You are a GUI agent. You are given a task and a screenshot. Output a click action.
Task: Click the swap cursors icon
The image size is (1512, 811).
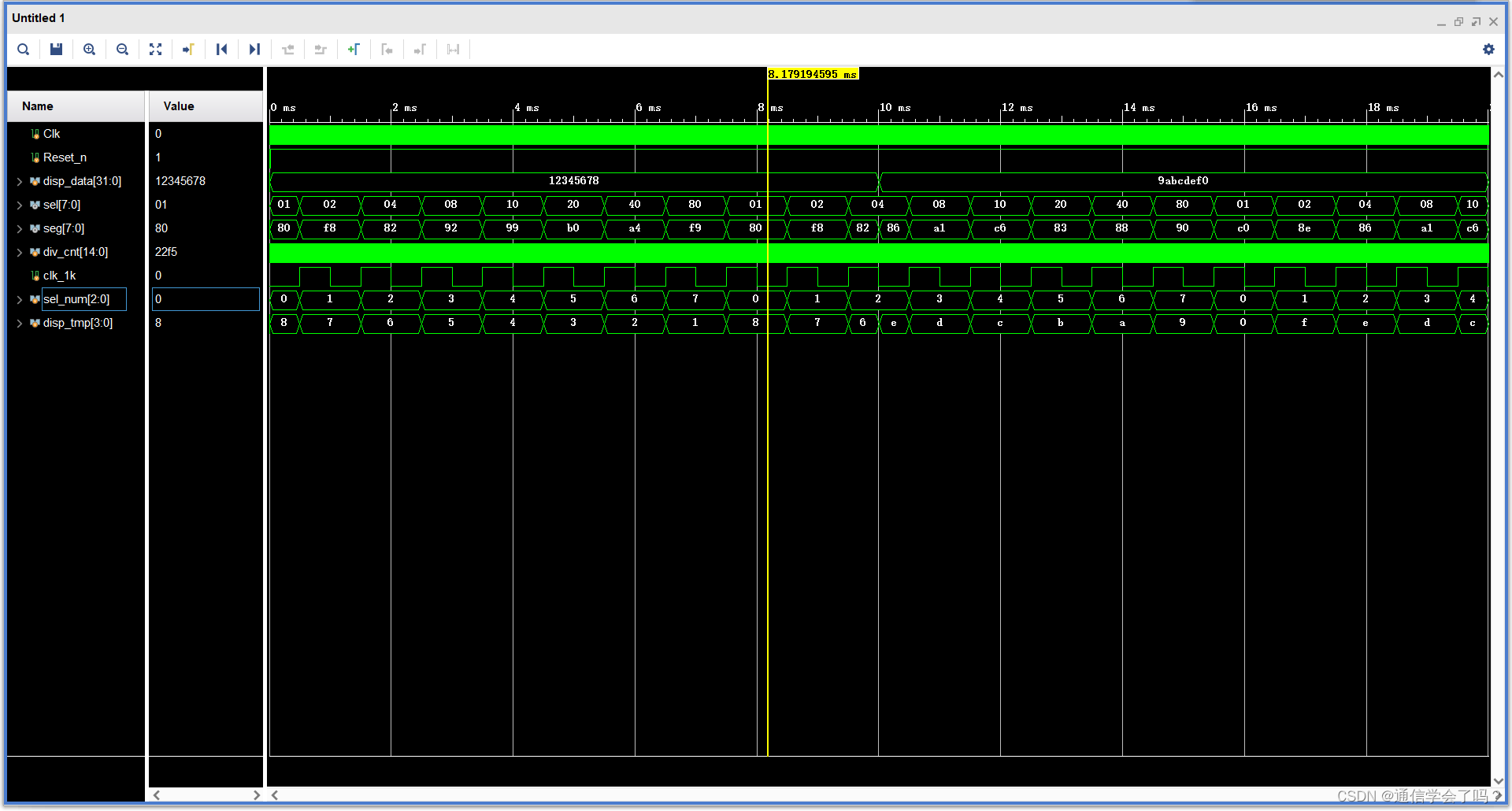pos(453,50)
